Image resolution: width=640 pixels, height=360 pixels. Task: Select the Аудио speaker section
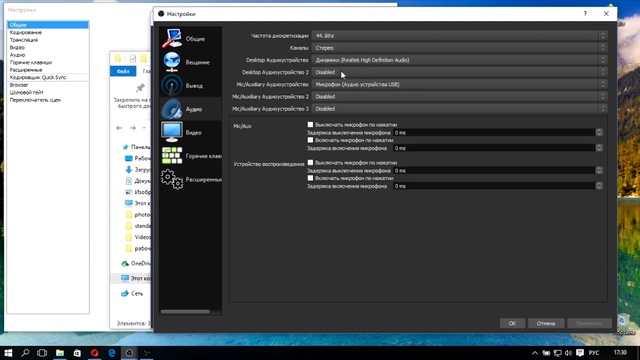[172, 109]
